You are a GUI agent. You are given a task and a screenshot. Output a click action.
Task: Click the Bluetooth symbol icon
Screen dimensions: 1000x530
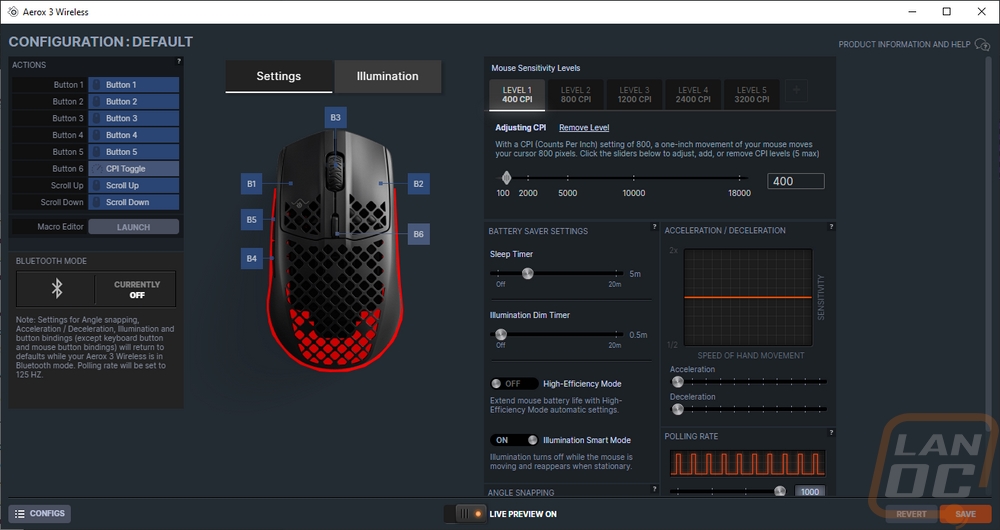coord(57,288)
